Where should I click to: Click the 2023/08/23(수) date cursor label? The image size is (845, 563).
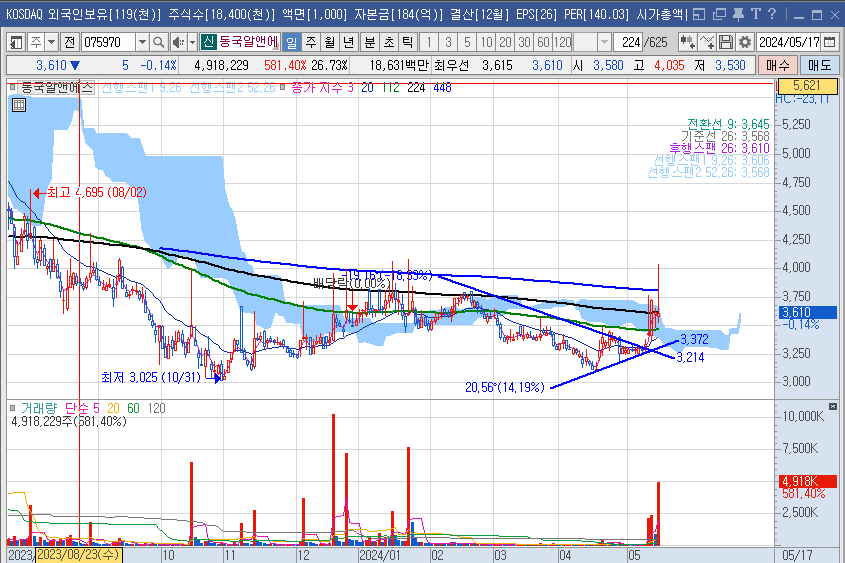click(x=79, y=555)
